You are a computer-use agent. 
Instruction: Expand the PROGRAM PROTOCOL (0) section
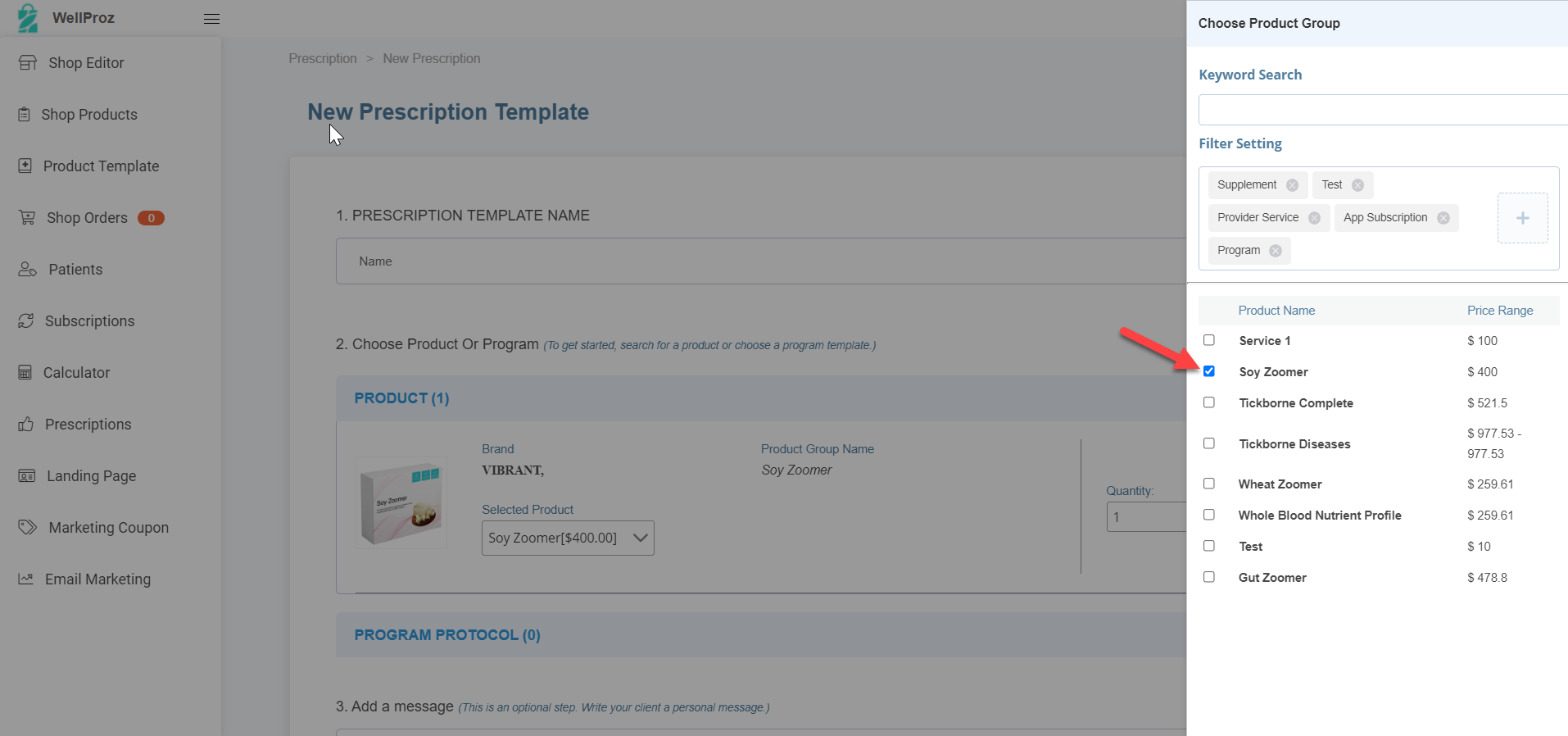[761, 635]
